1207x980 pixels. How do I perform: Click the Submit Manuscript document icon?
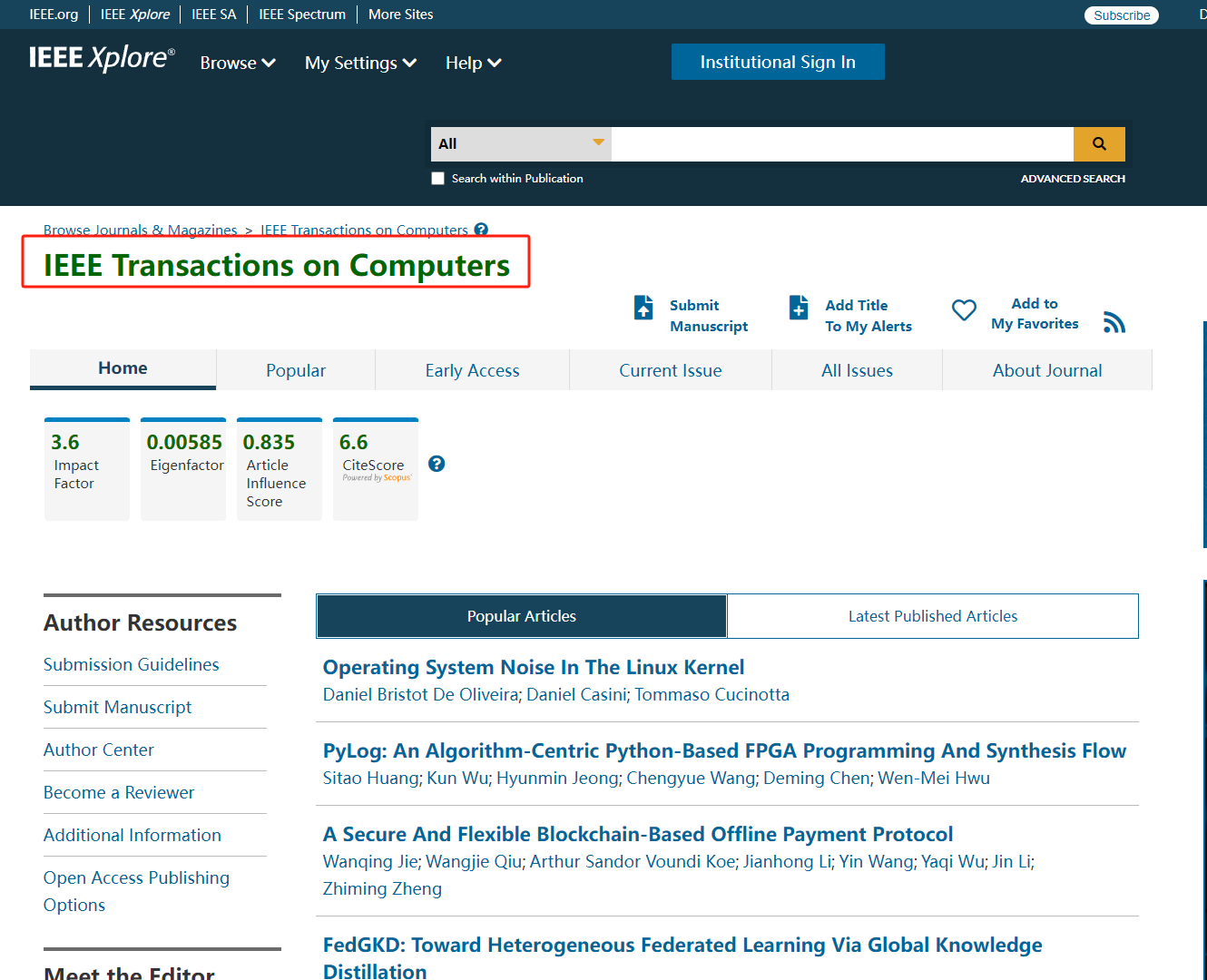coord(643,308)
